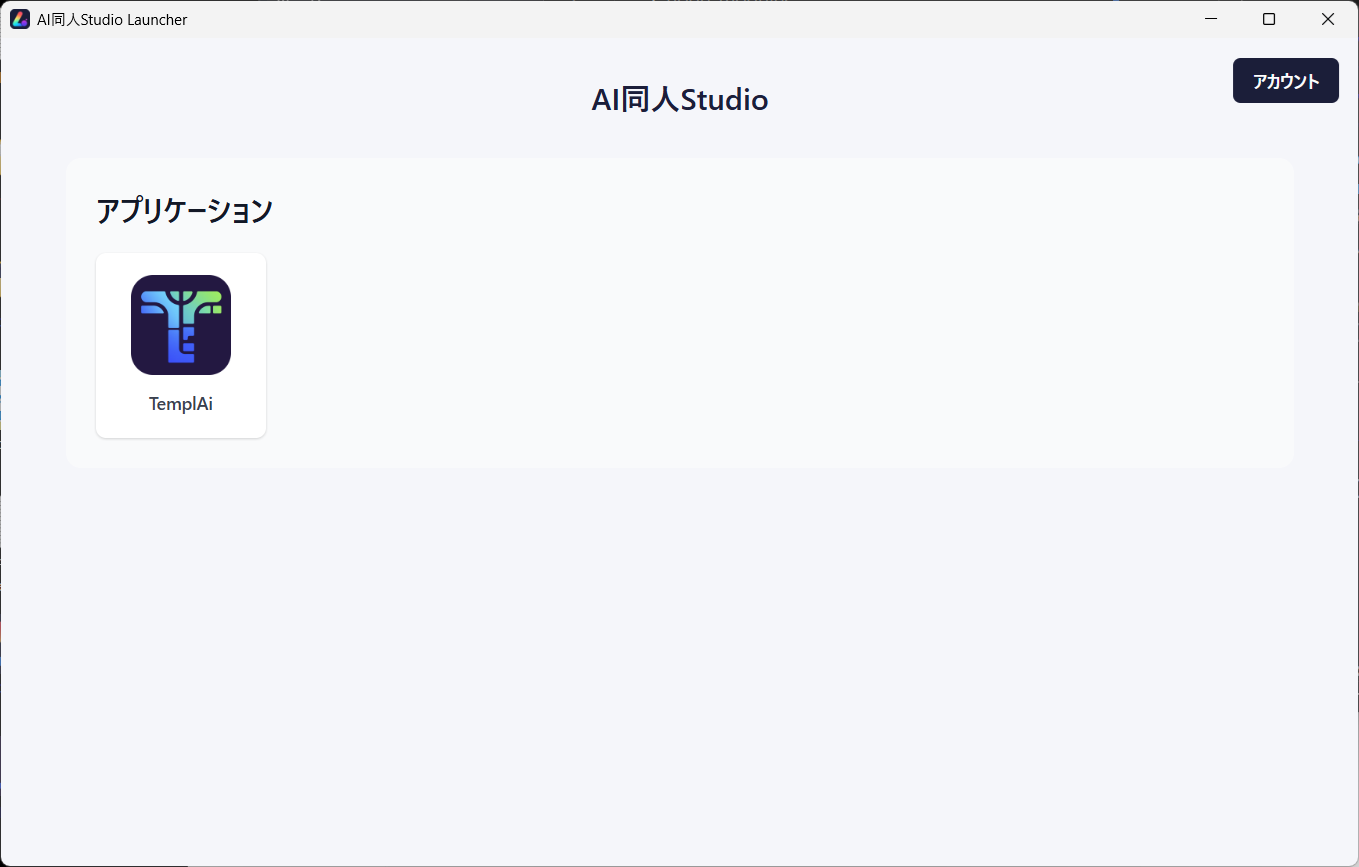
Task: Click the dark rounded square behind TemplAi logo
Action: pos(181,325)
